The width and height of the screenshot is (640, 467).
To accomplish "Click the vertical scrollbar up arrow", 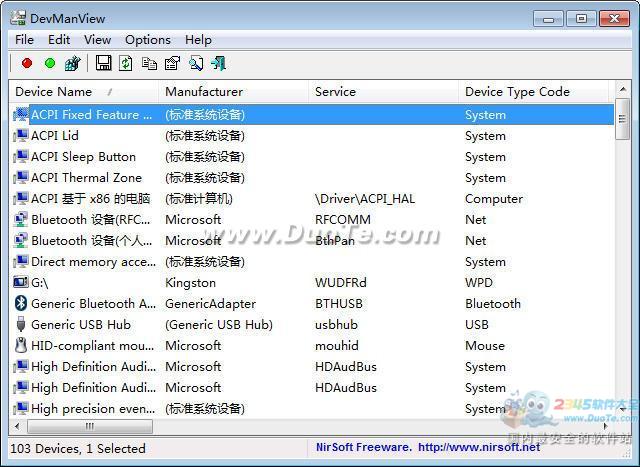I will (622, 89).
